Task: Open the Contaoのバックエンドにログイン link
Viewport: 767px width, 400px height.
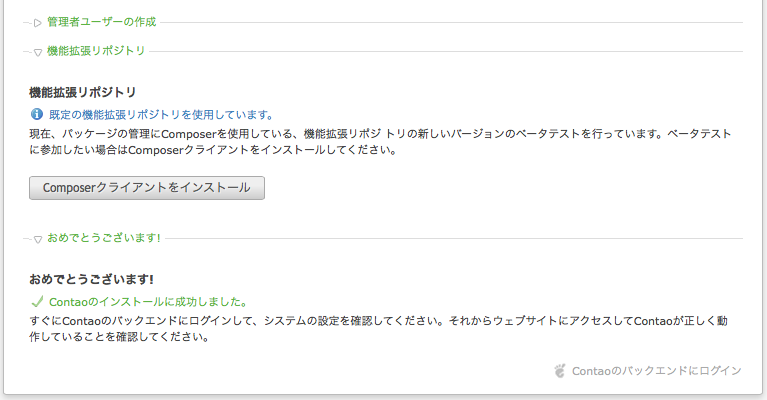Action: pos(656,371)
